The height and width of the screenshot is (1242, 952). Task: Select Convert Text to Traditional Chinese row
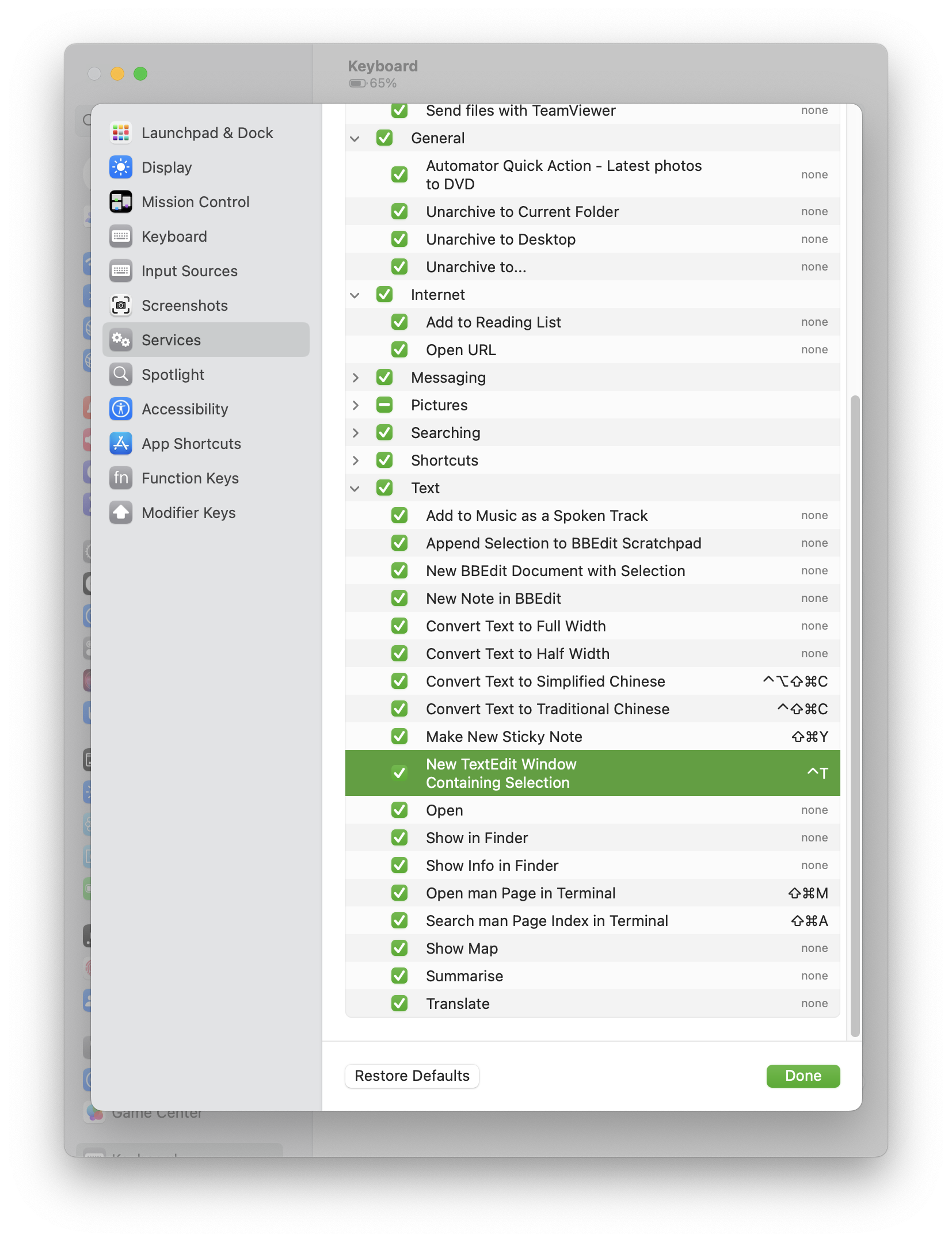(x=593, y=709)
